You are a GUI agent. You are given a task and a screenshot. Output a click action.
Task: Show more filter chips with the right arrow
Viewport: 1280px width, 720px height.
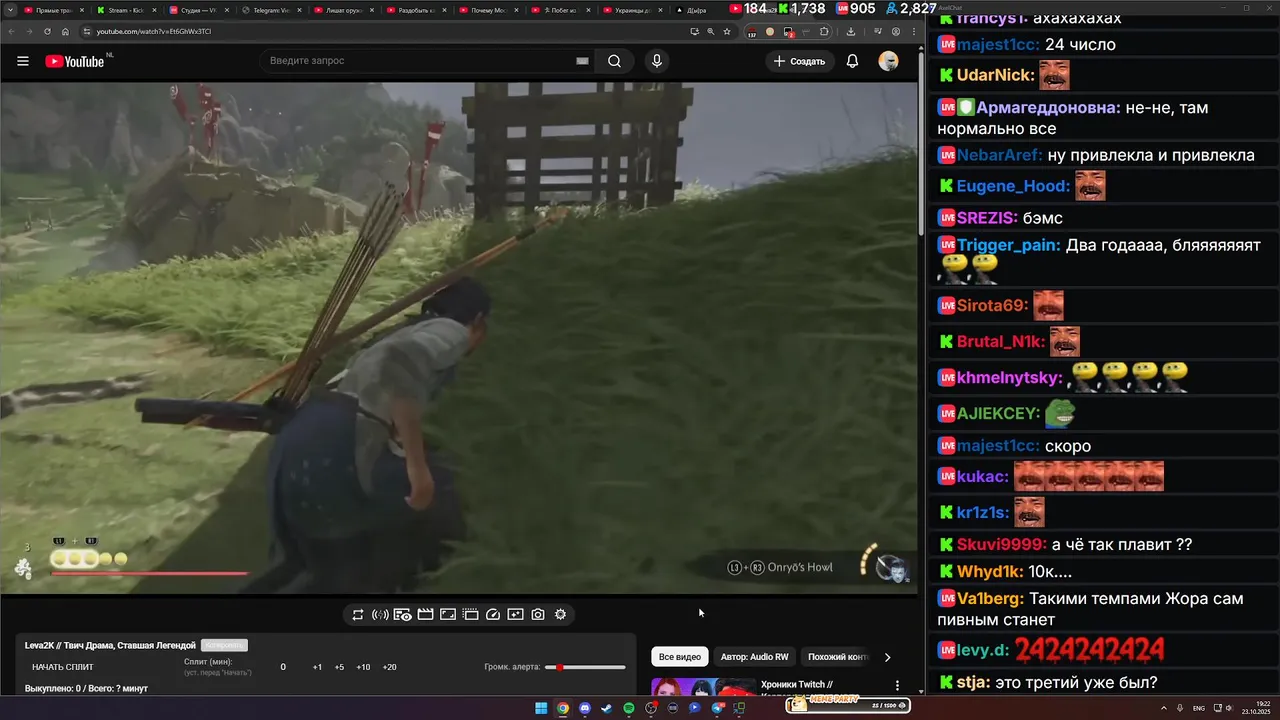887,657
